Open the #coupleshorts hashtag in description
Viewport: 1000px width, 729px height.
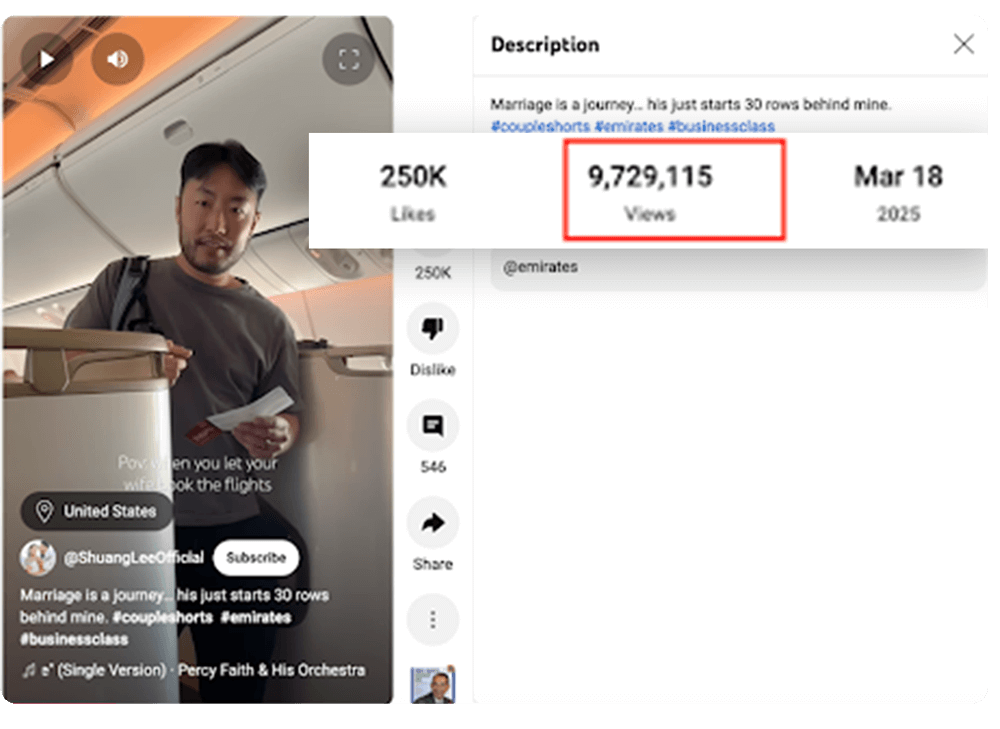click(540, 126)
